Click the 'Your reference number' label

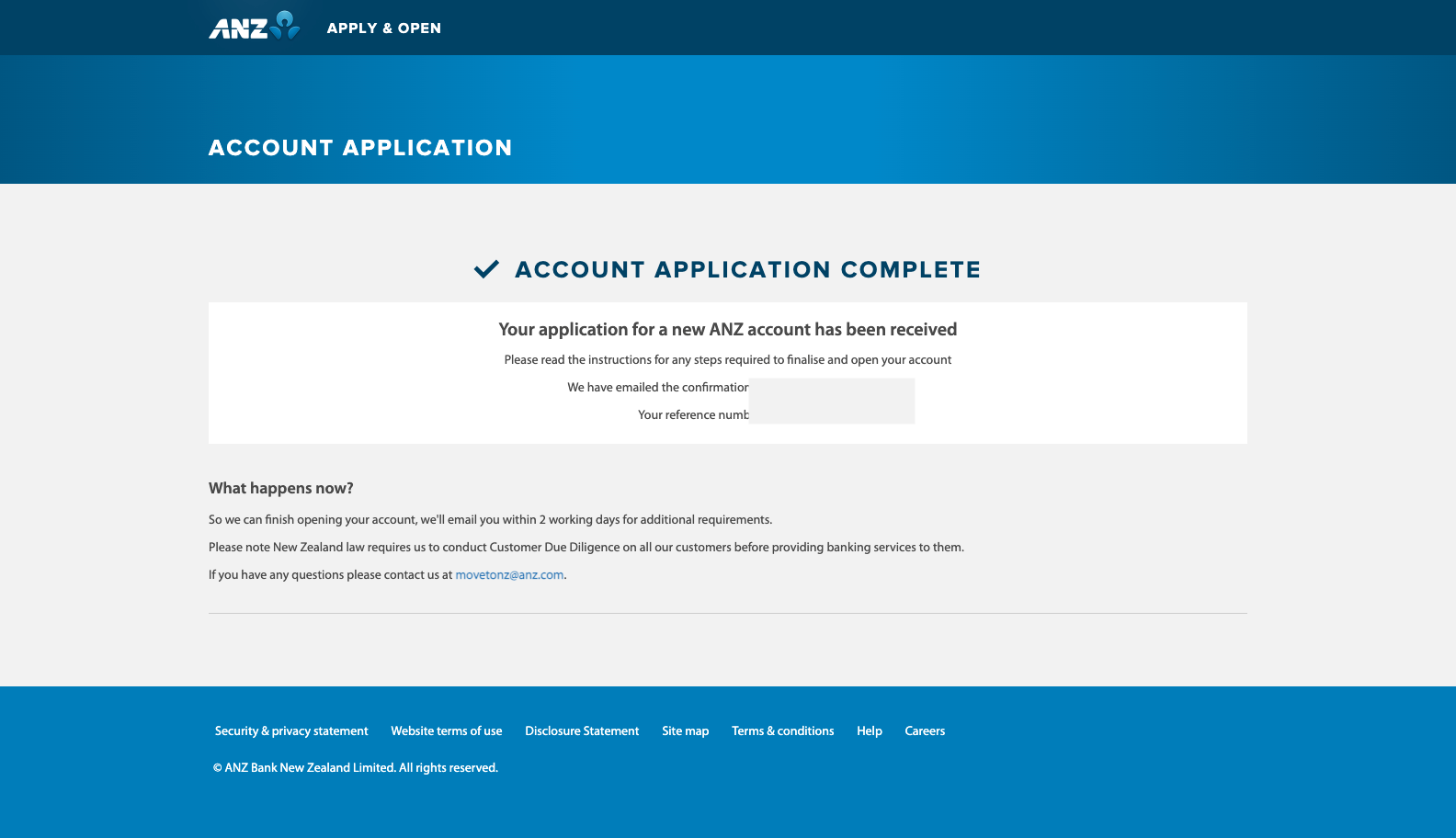click(x=693, y=415)
